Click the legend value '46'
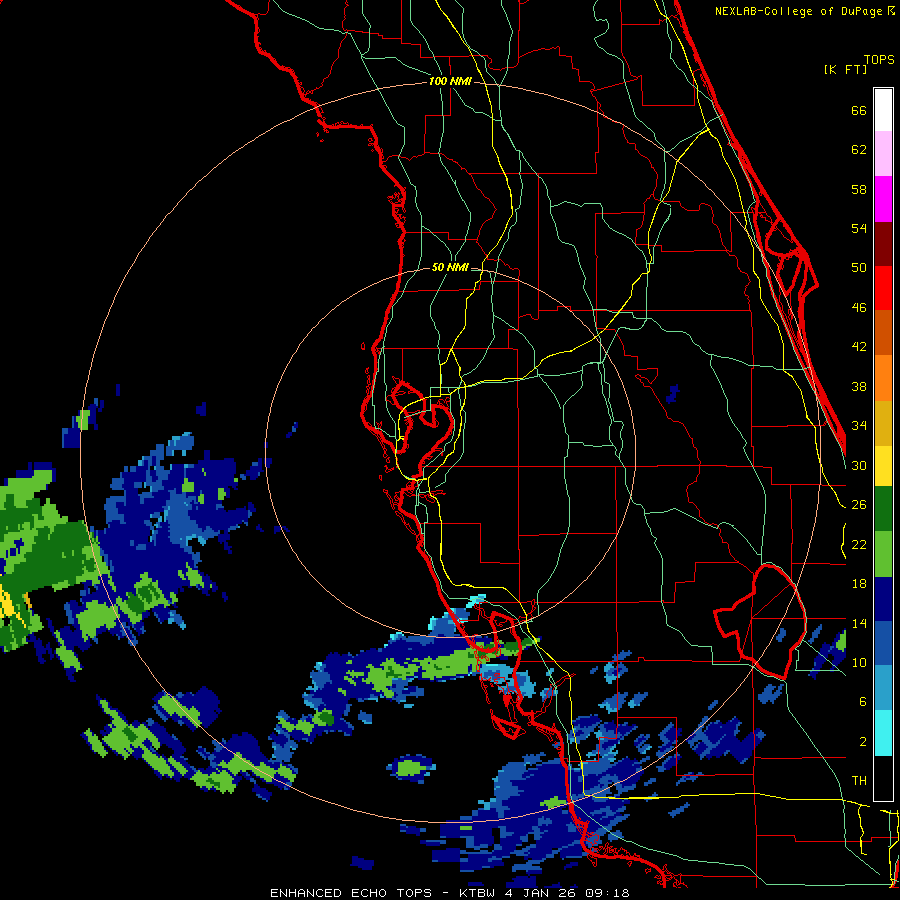This screenshot has width=900, height=900. point(859,308)
